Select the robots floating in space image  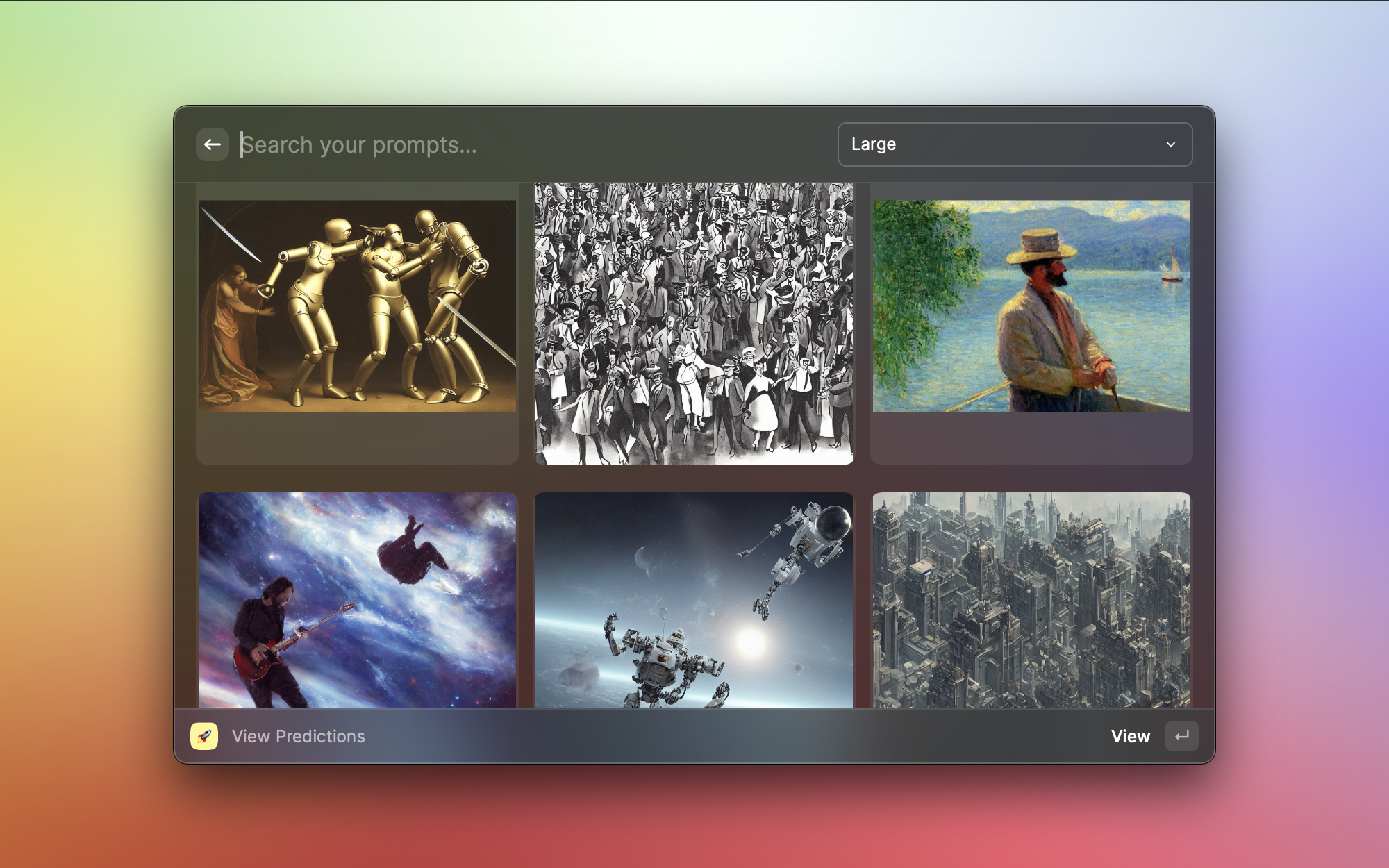(x=694, y=600)
